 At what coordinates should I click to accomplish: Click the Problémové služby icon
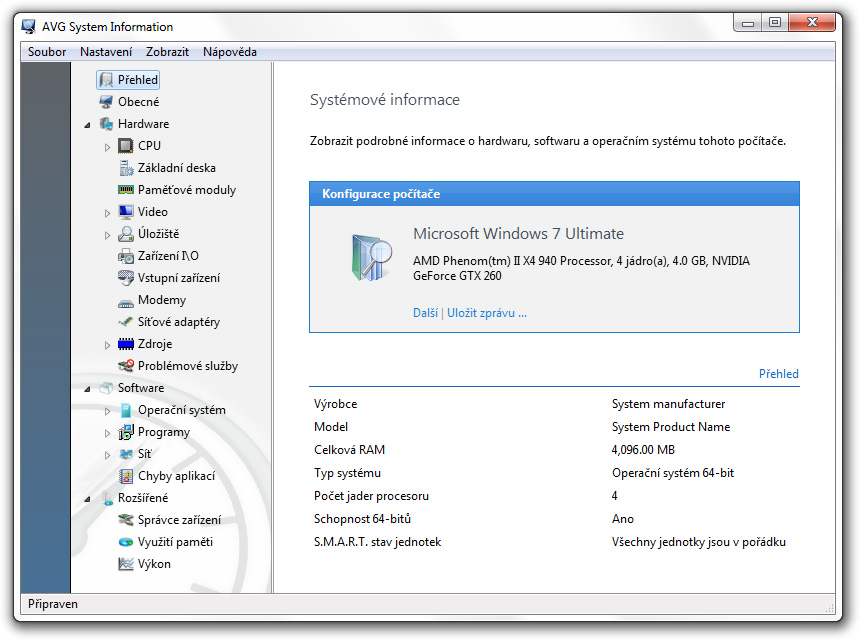point(126,366)
